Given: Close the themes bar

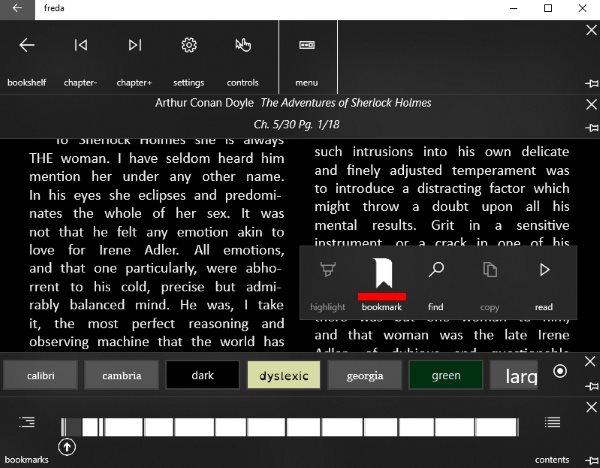Looking at the screenshot, I should [590, 361].
